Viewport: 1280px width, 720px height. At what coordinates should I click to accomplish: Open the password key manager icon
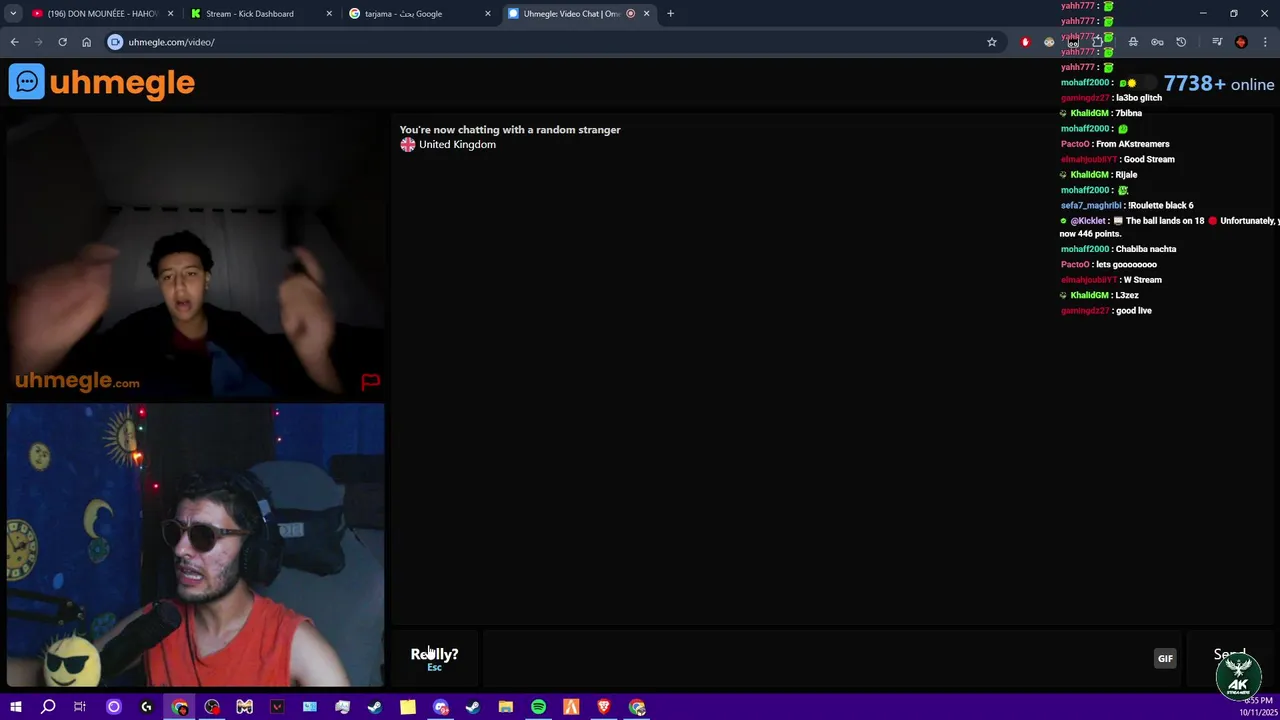(1157, 42)
